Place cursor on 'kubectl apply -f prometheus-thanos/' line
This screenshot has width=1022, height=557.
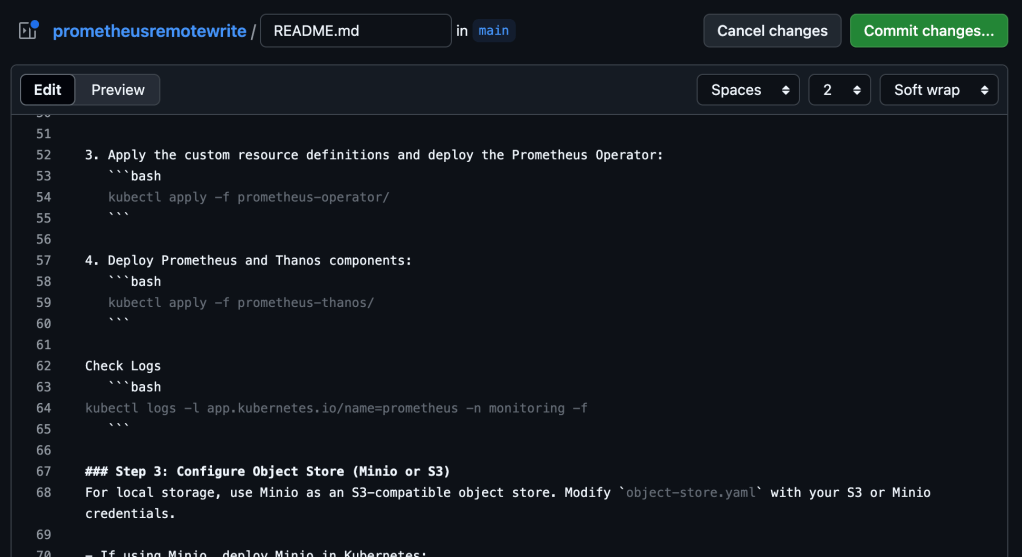(x=241, y=303)
